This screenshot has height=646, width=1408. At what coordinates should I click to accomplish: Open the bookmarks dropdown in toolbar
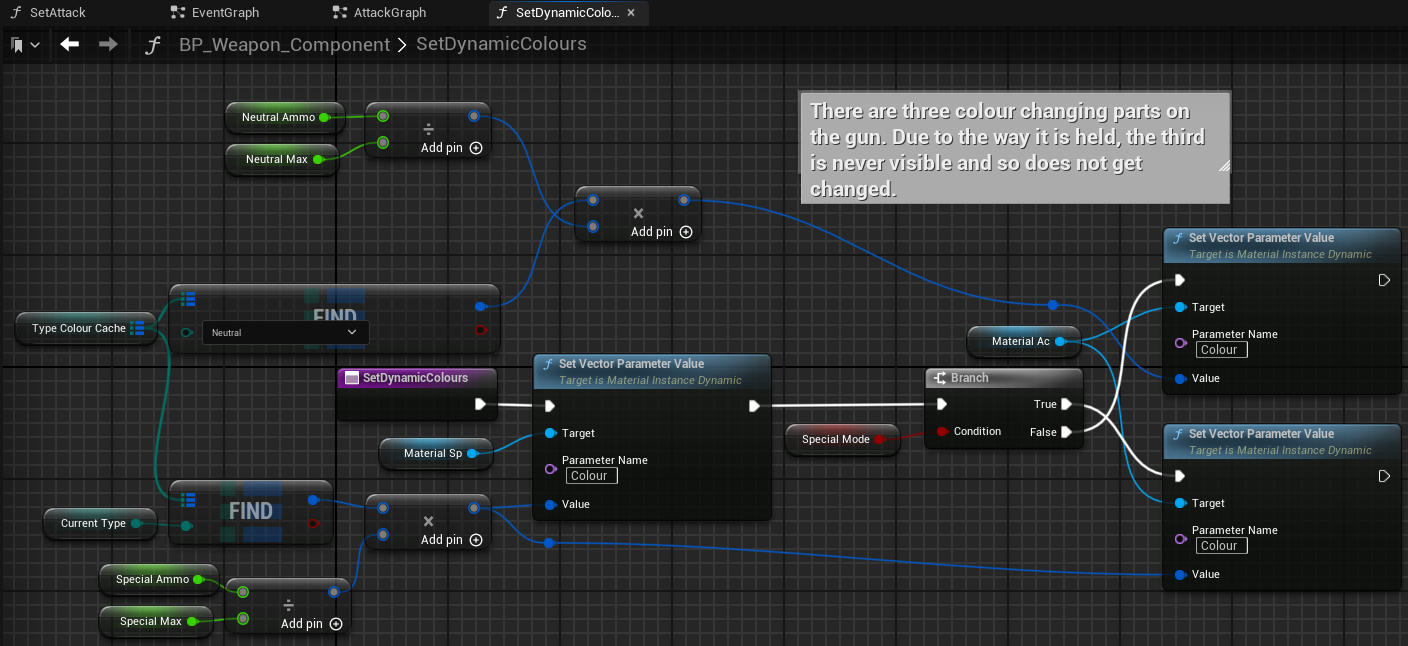25,45
